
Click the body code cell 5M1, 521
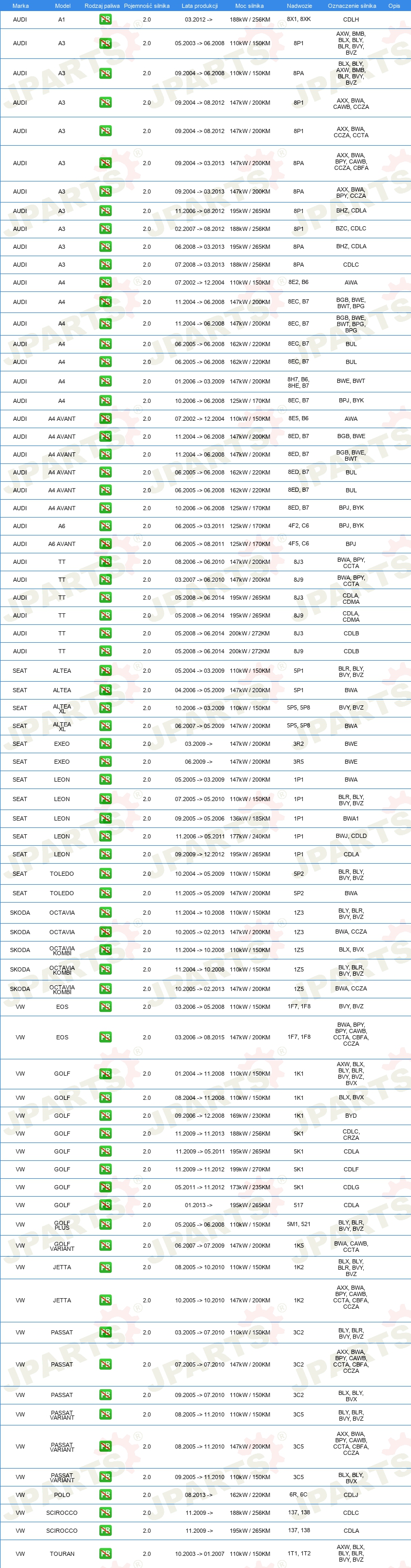tap(299, 1225)
